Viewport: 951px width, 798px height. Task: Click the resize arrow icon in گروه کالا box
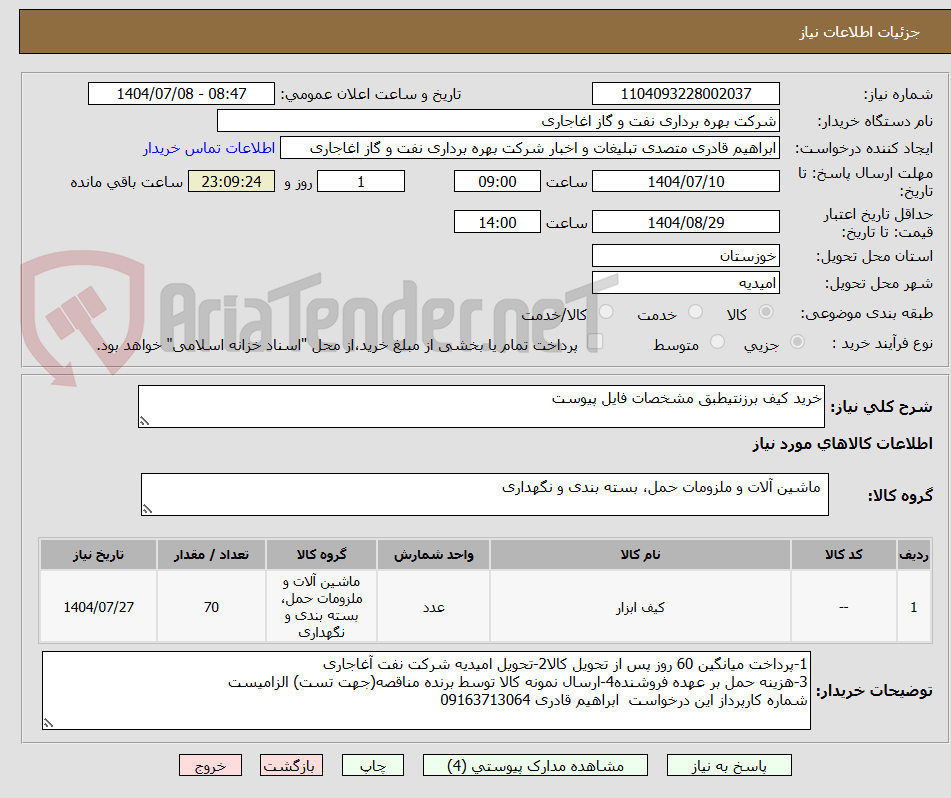coord(147,508)
